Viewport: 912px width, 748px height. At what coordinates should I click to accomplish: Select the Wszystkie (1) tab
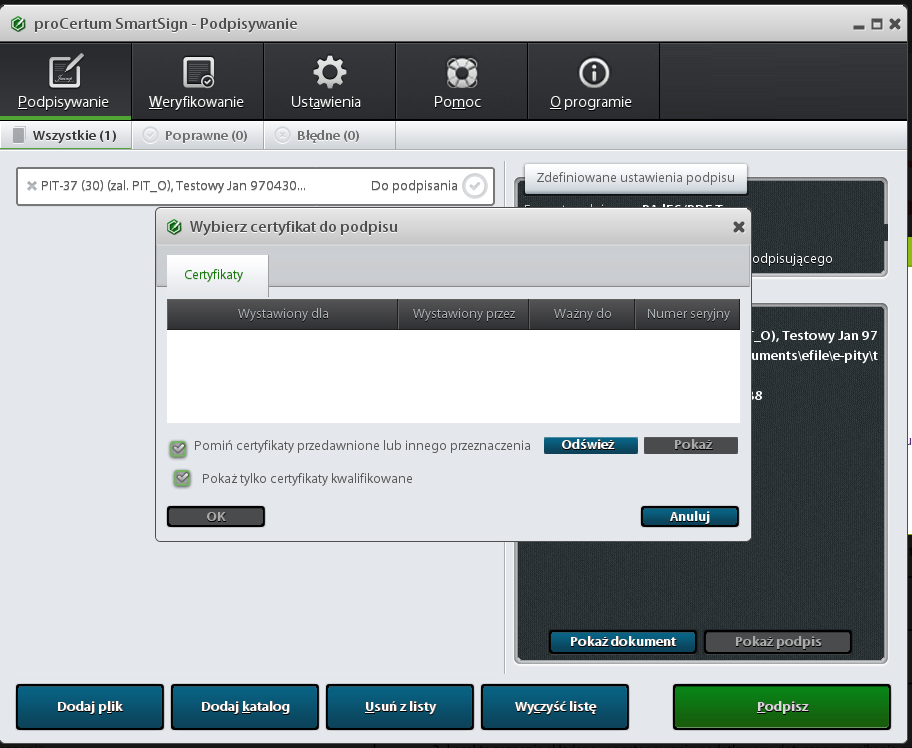point(65,135)
